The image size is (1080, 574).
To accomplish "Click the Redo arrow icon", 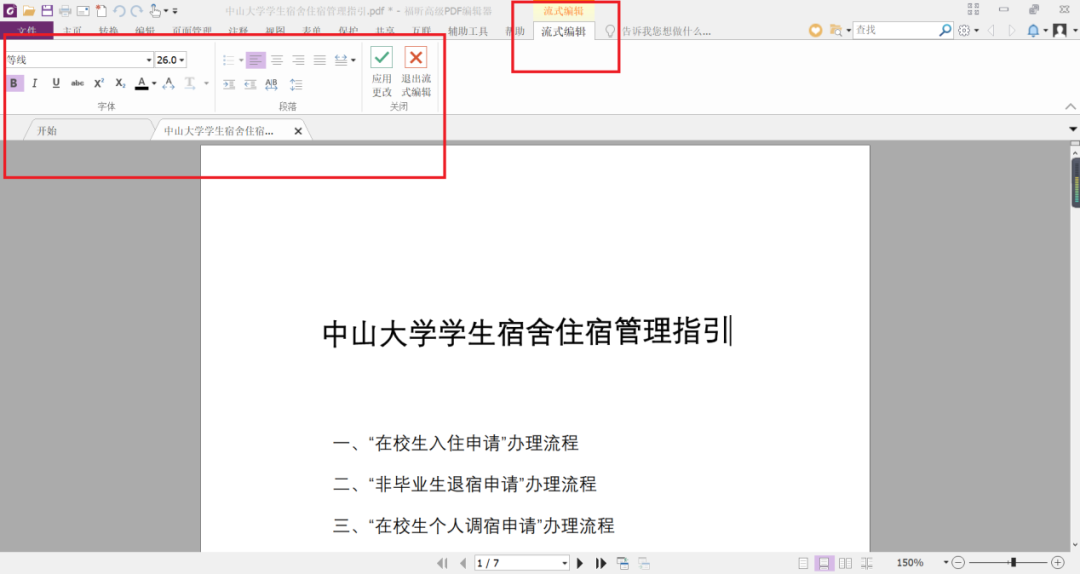I will click(x=136, y=10).
